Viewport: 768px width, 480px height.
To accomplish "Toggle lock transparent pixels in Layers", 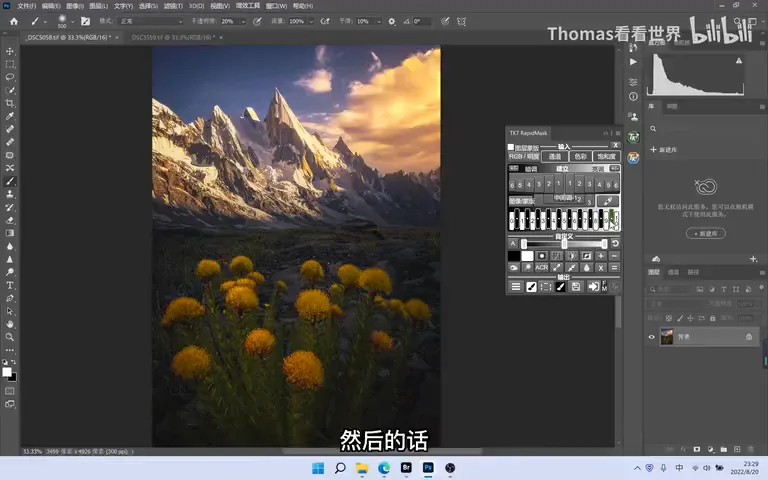I will pos(669,318).
